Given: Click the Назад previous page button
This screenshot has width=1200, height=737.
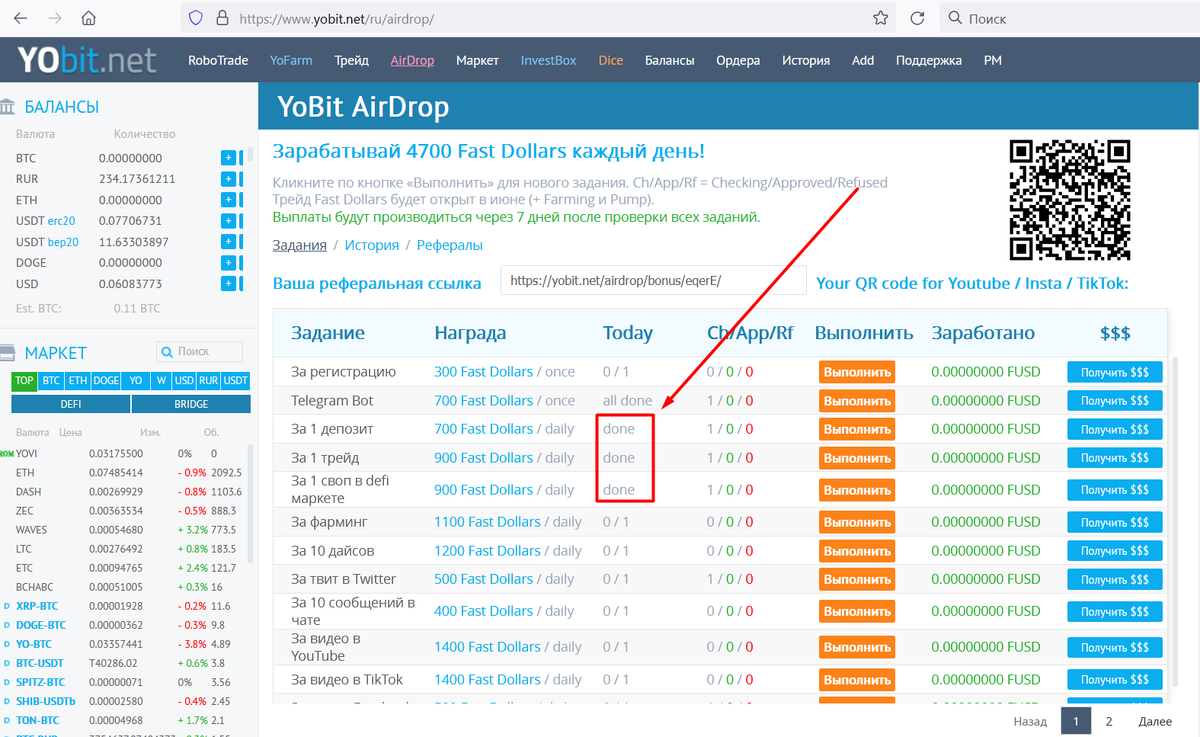Looking at the screenshot, I should (1030, 721).
